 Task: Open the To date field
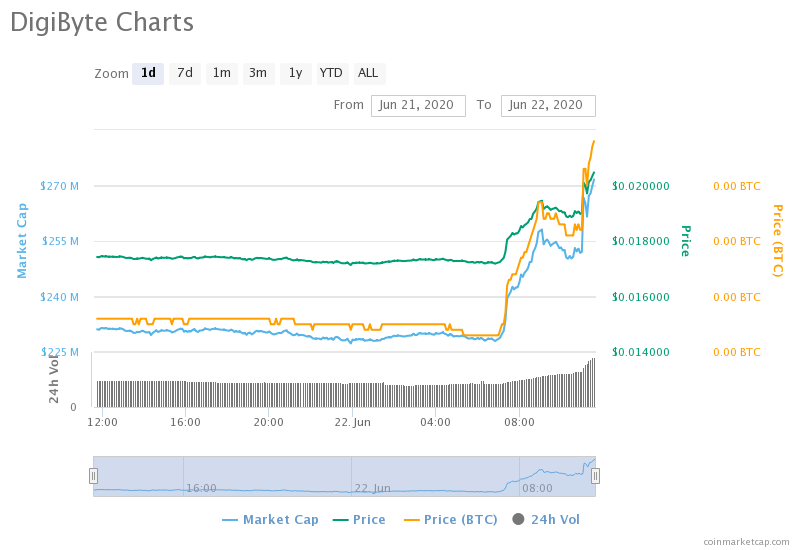point(548,106)
